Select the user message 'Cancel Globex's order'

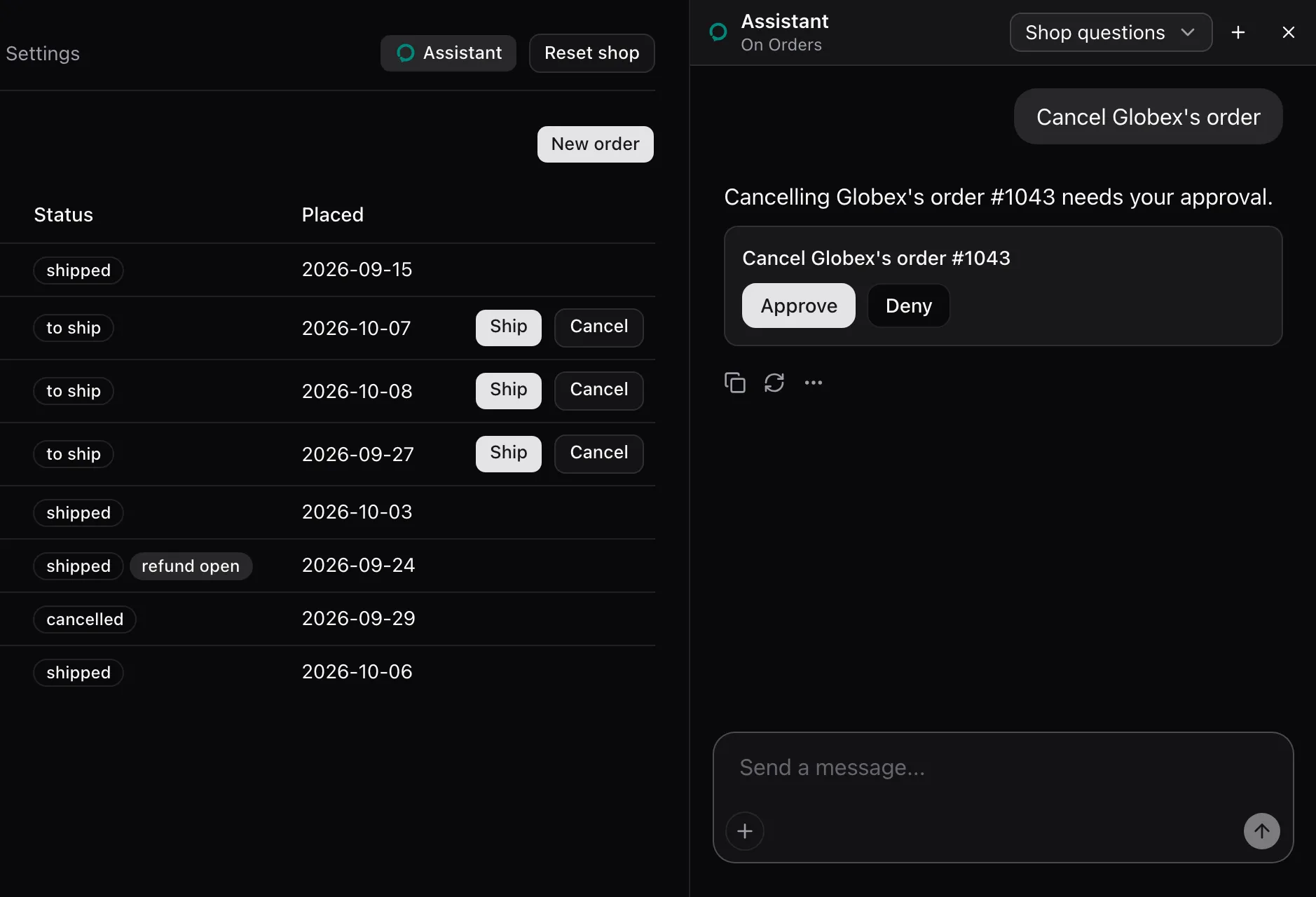click(x=1149, y=117)
